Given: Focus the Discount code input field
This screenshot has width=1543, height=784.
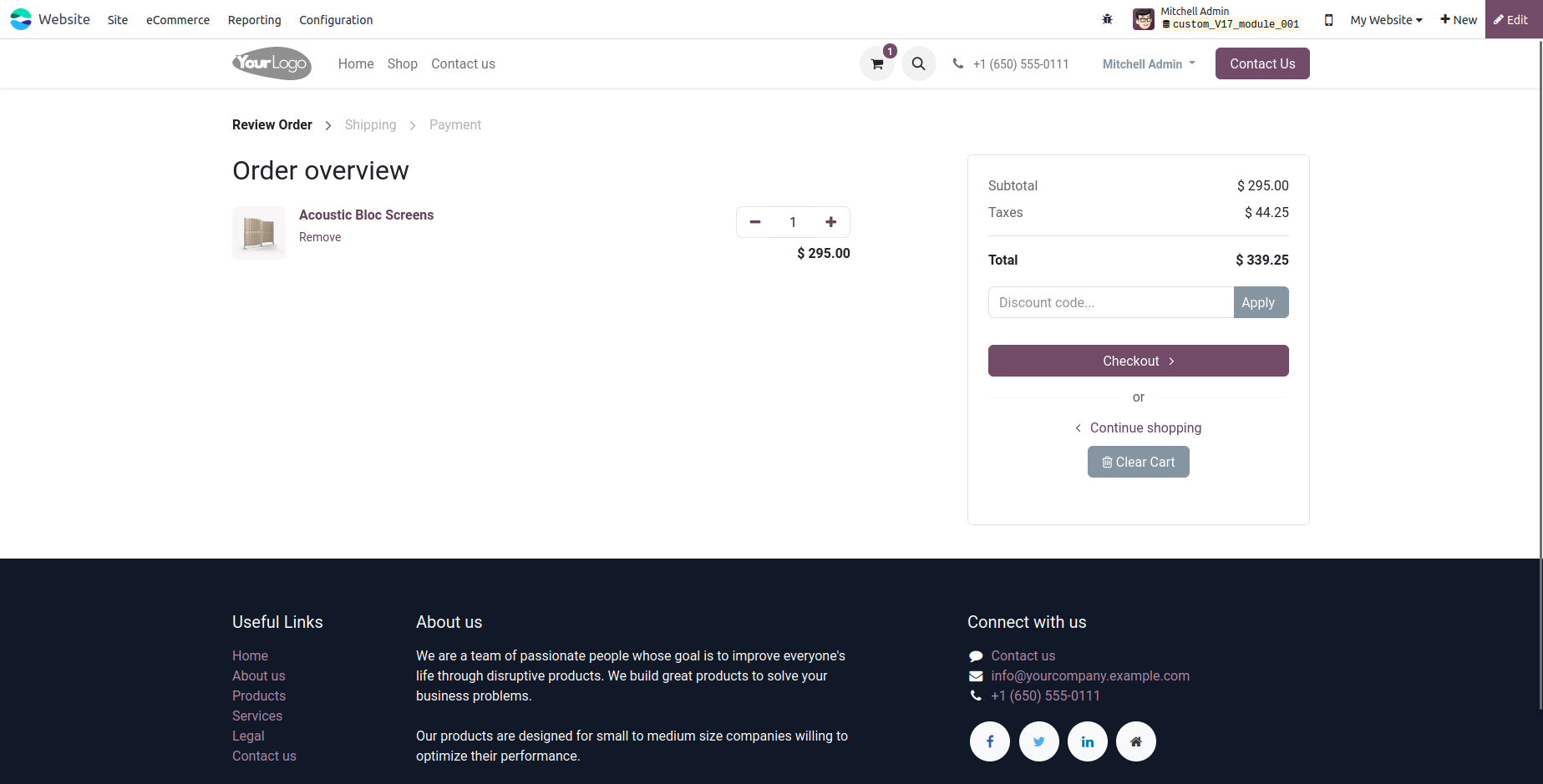Looking at the screenshot, I should click(x=1110, y=302).
